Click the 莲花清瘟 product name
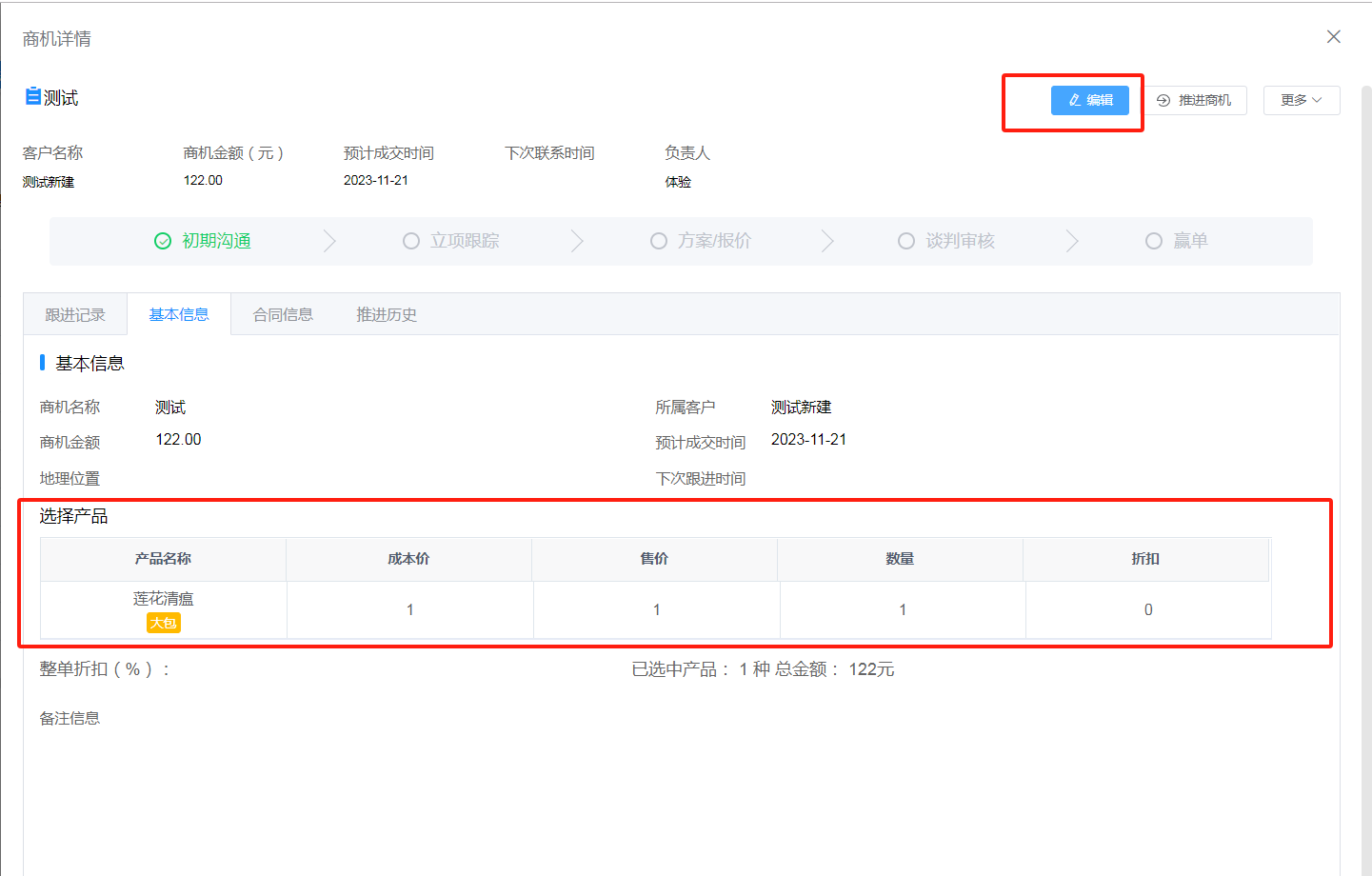The image size is (1372, 876). point(163,599)
